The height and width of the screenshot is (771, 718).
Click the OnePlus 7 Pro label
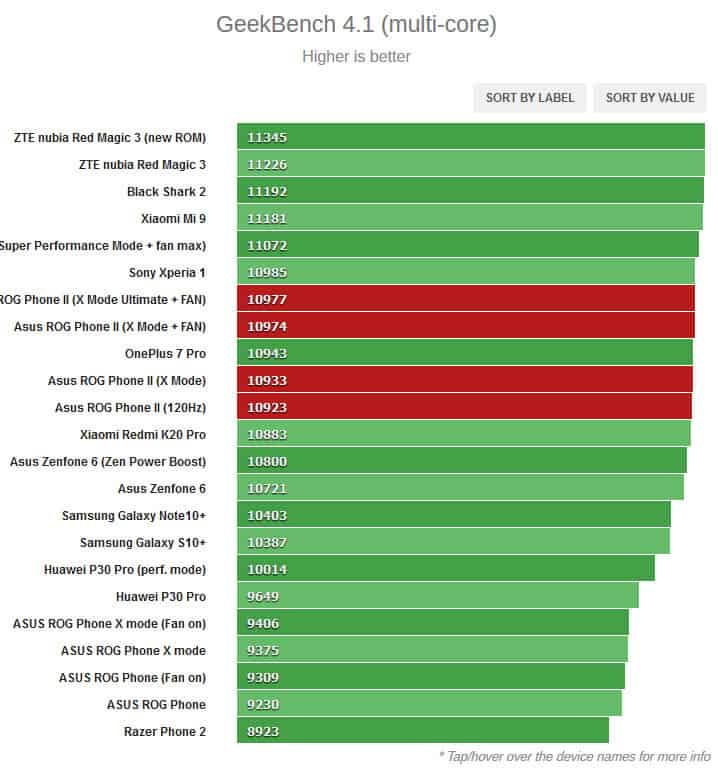tap(165, 353)
